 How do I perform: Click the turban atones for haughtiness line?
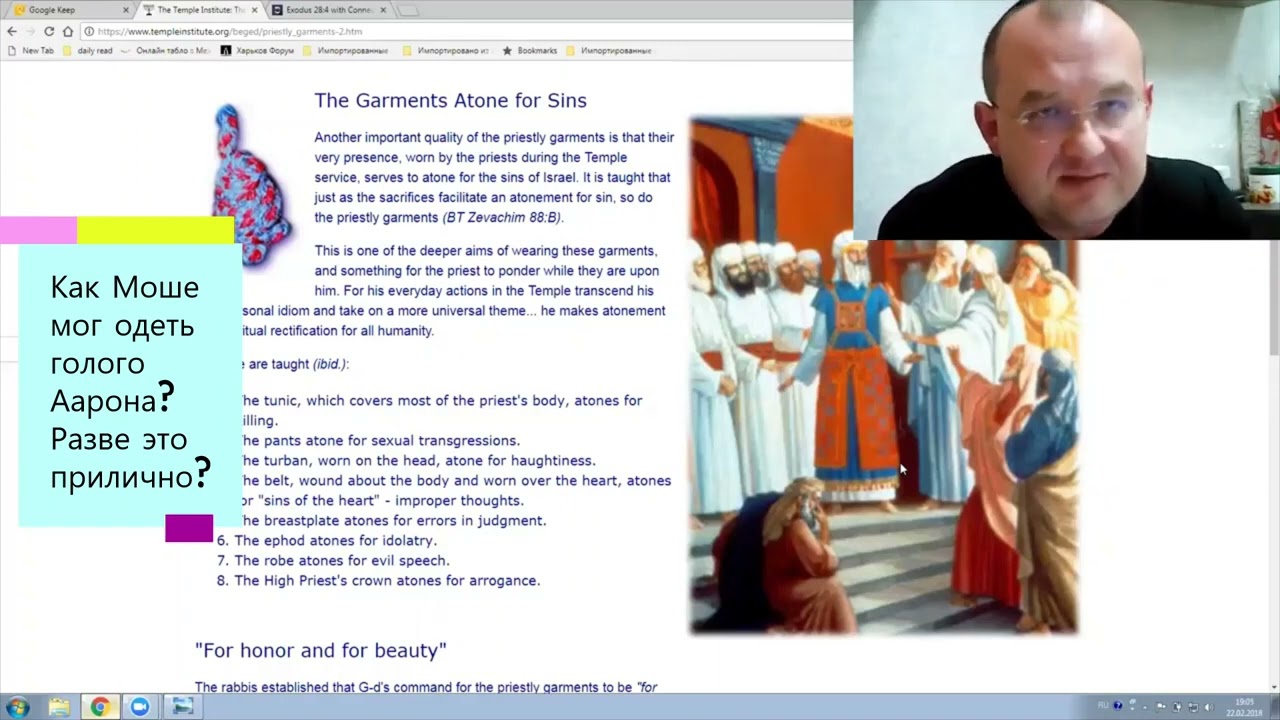[x=418, y=460]
